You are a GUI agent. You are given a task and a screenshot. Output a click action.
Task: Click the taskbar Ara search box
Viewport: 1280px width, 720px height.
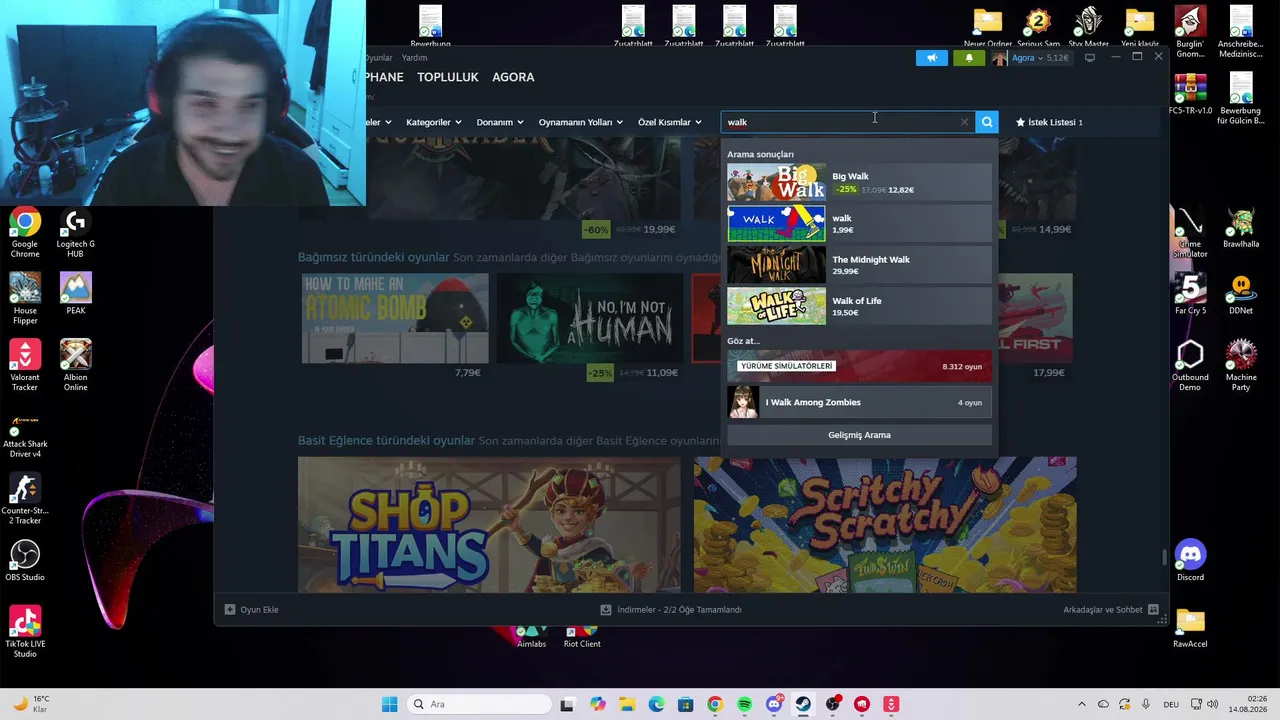coord(477,704)
